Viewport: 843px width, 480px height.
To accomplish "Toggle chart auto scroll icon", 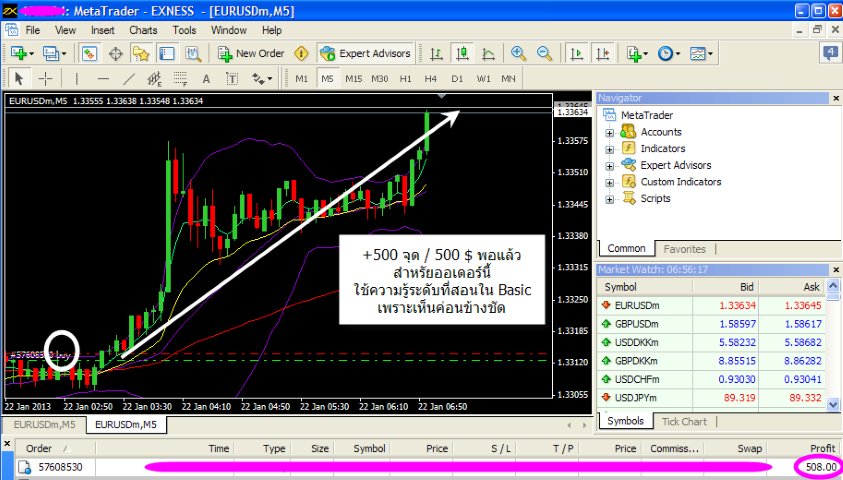I will click(577, 53).
